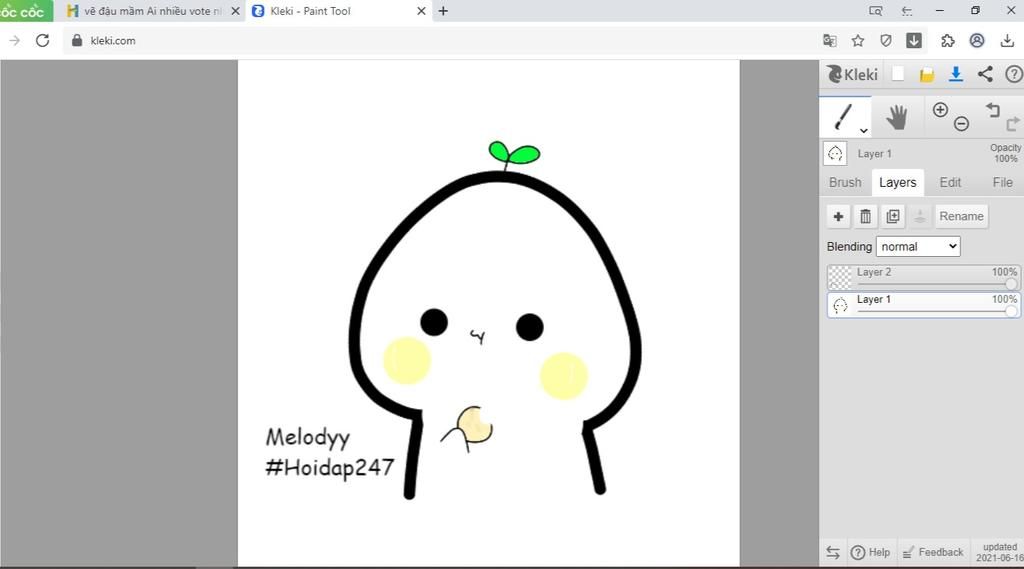The image size is (1024, 569).
Task: Click Layer 2 opacity slider handle
Action: 1011,284
